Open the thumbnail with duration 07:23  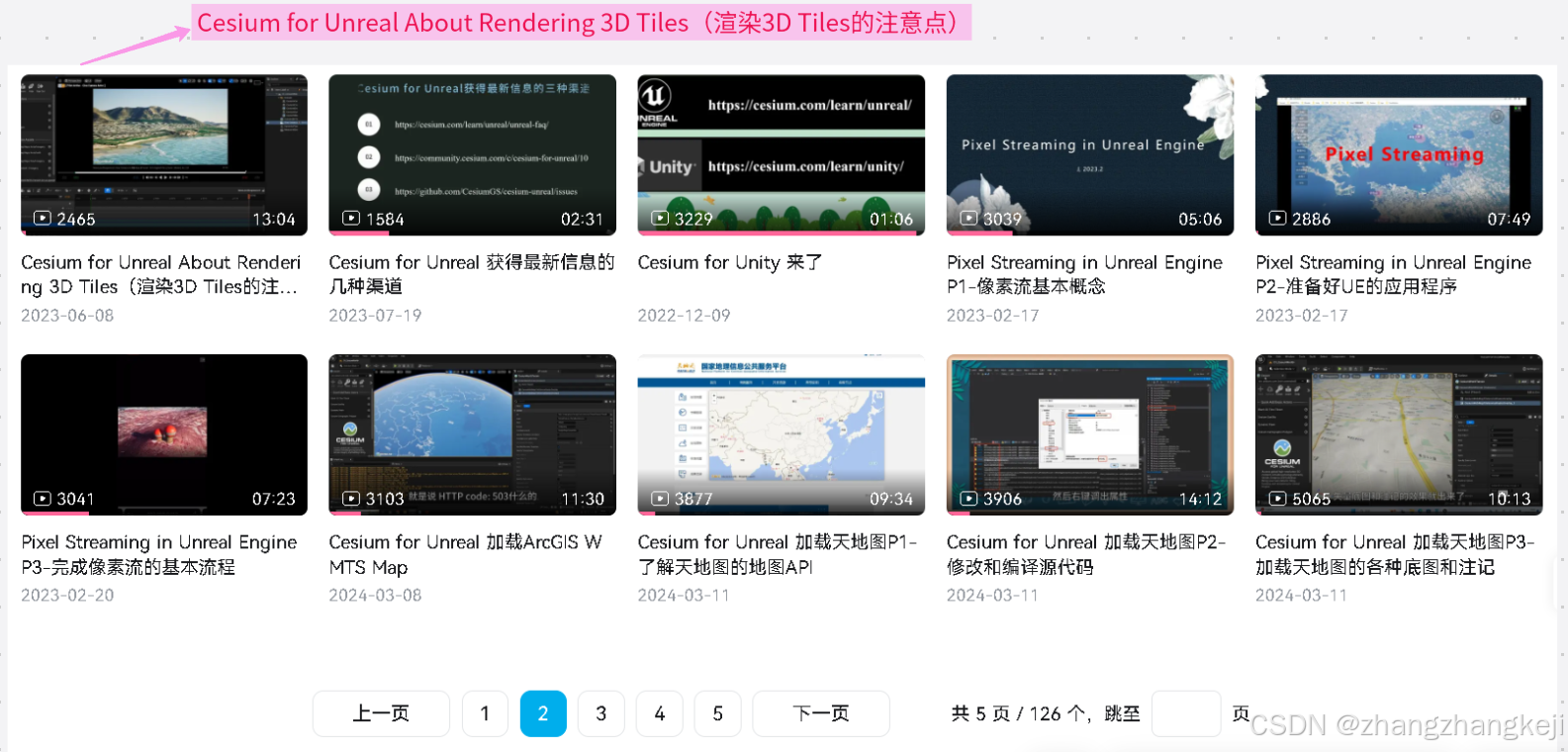click(164, 434)
